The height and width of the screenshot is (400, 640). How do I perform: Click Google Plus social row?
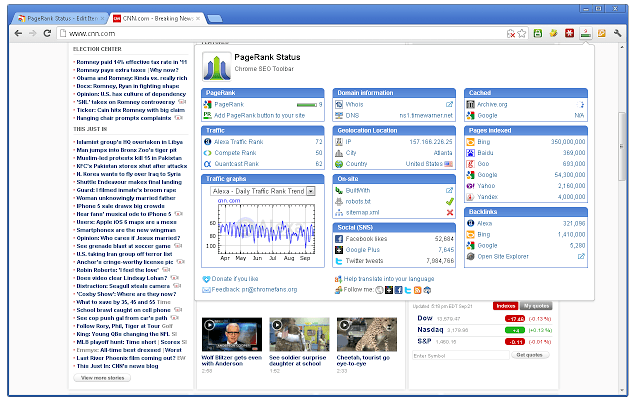394,250
